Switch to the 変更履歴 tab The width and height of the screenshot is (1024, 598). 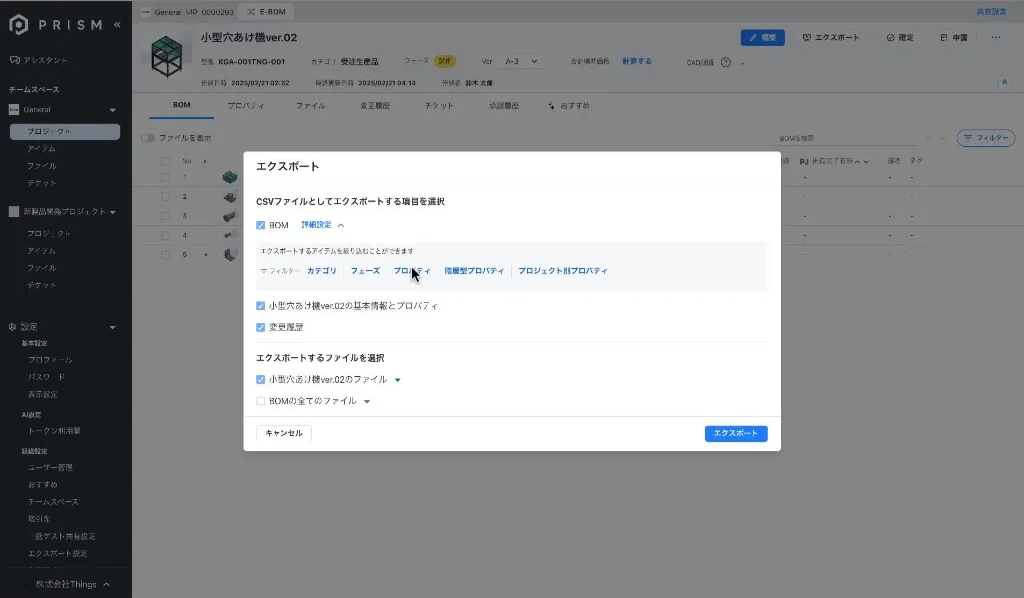[x=375, y=105]
